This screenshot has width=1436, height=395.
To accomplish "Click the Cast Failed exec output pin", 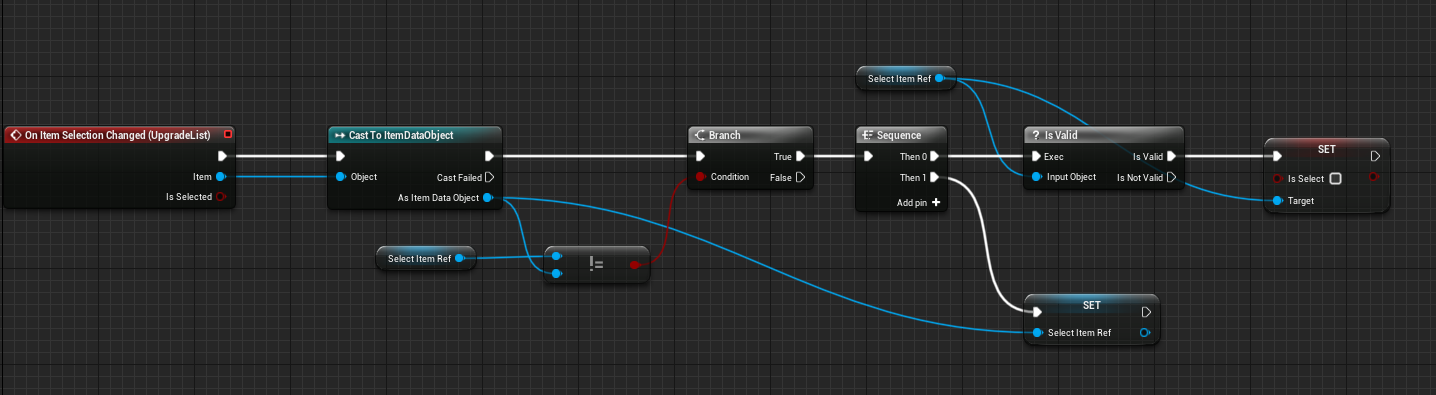I will 489,177.
